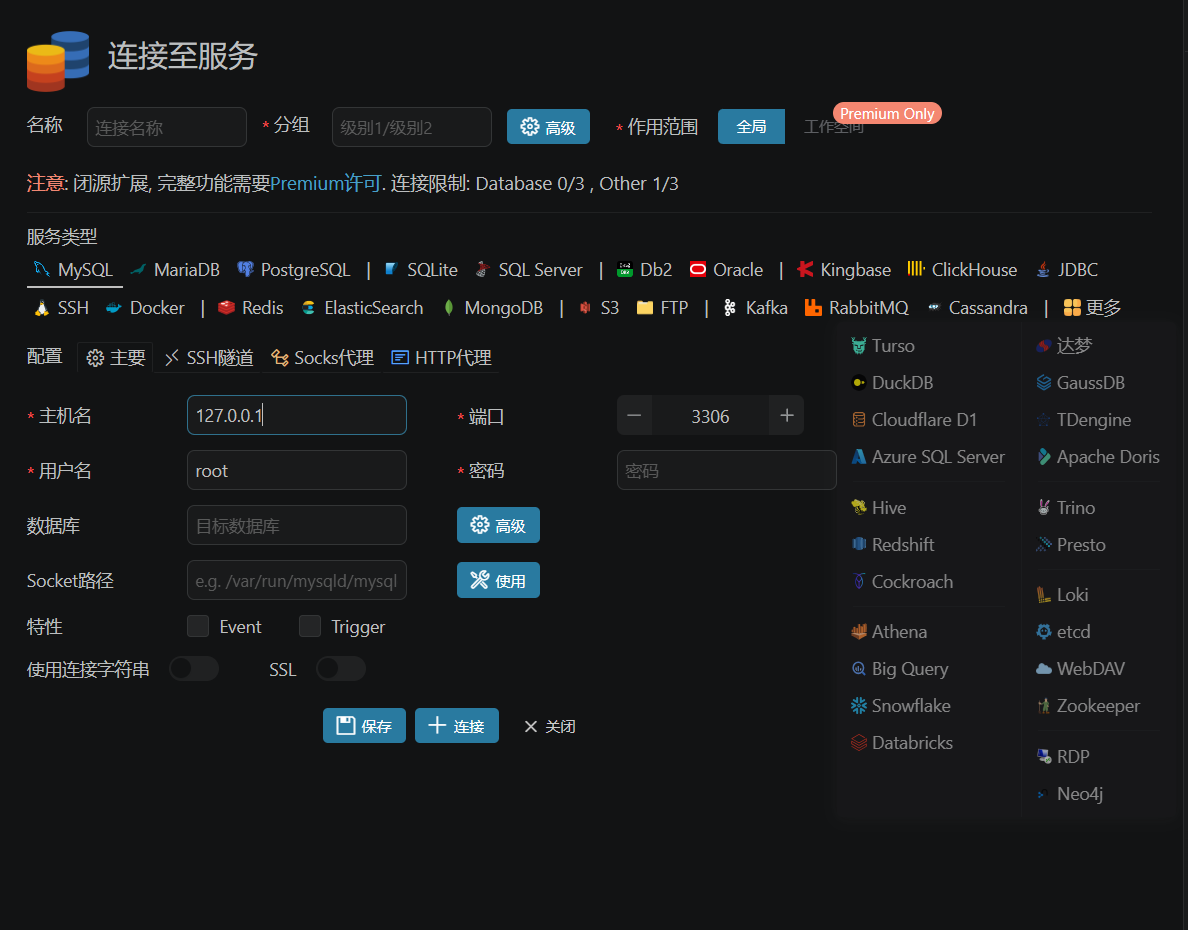
Task: Click the MongoDB leaf icon
Action: pyautogui.click(x=449, y=308)
